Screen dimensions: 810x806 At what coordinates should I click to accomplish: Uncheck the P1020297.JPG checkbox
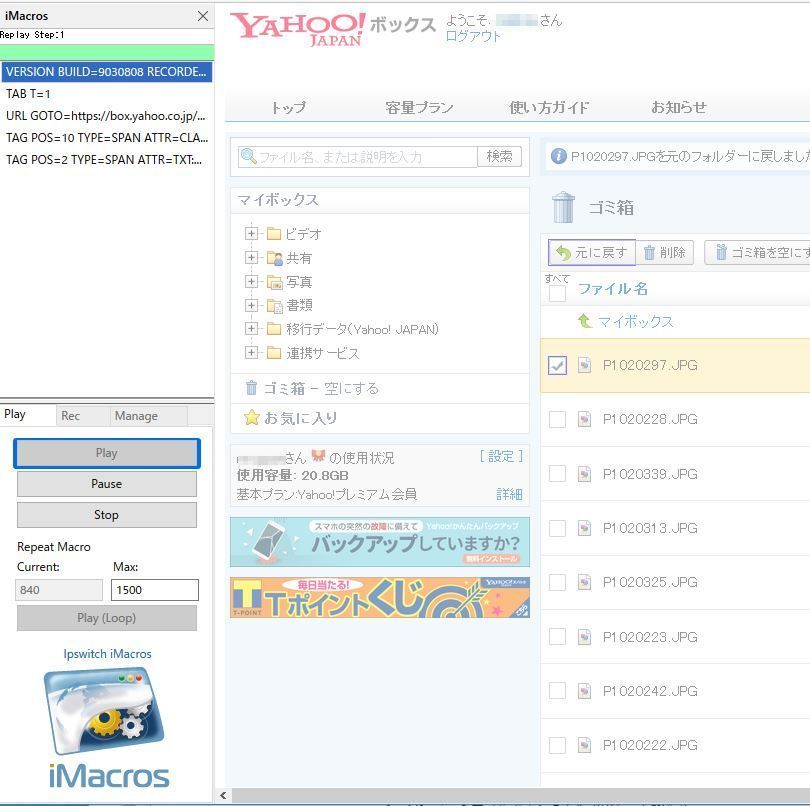(x=557, y=365)
